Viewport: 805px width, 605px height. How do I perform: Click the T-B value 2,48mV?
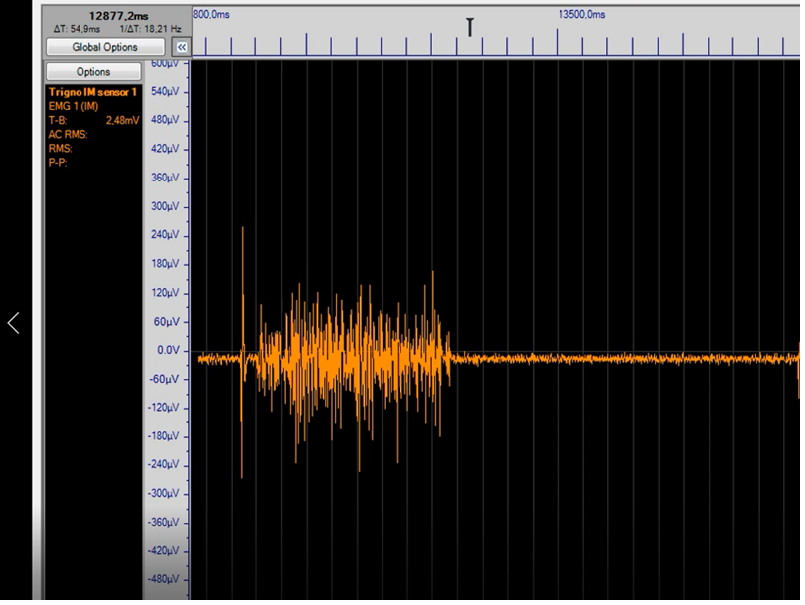(122, 120)
